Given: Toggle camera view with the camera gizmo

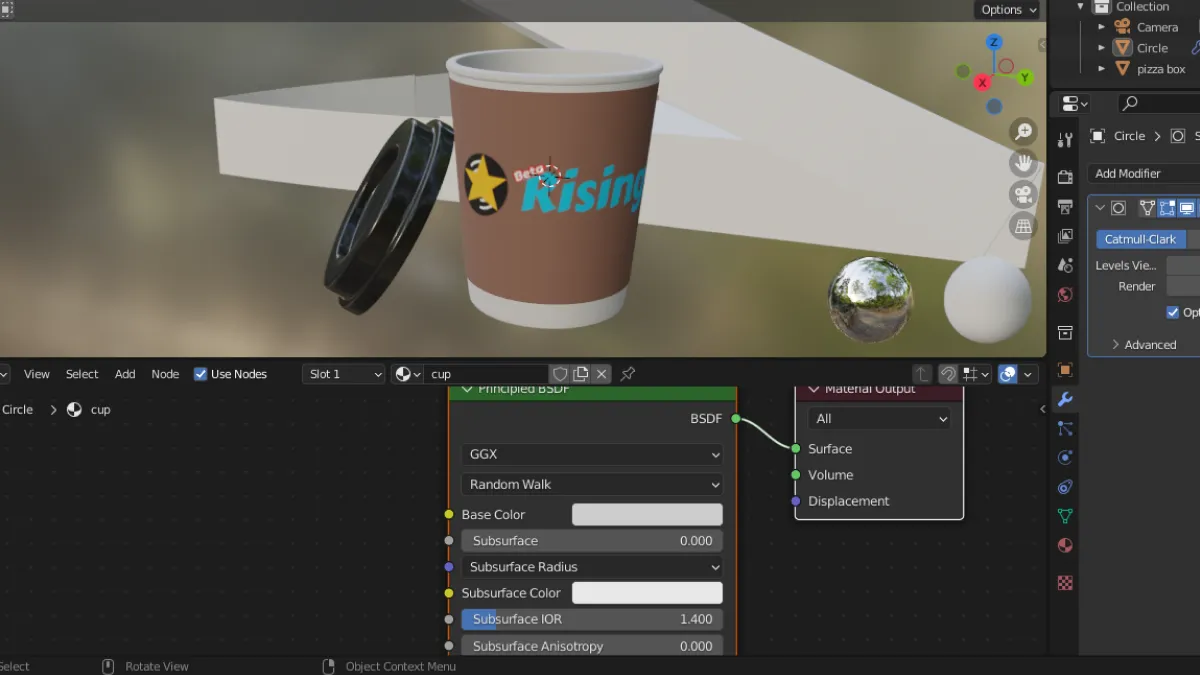Looking at the screenshot, I should click(1023, 194).
